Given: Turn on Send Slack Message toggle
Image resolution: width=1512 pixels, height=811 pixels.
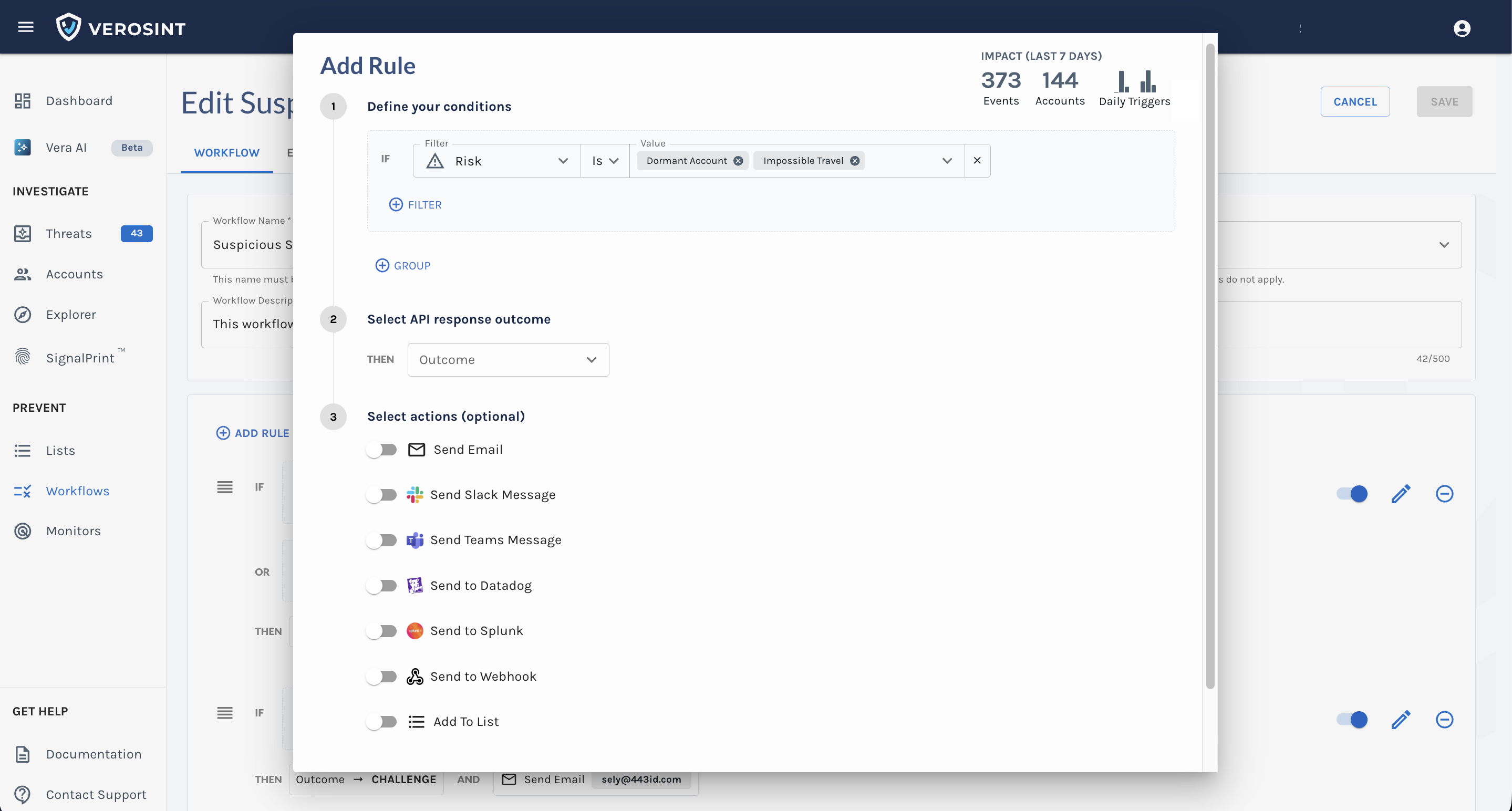Looking at the screenshot, I should click(x=381, y=495).
